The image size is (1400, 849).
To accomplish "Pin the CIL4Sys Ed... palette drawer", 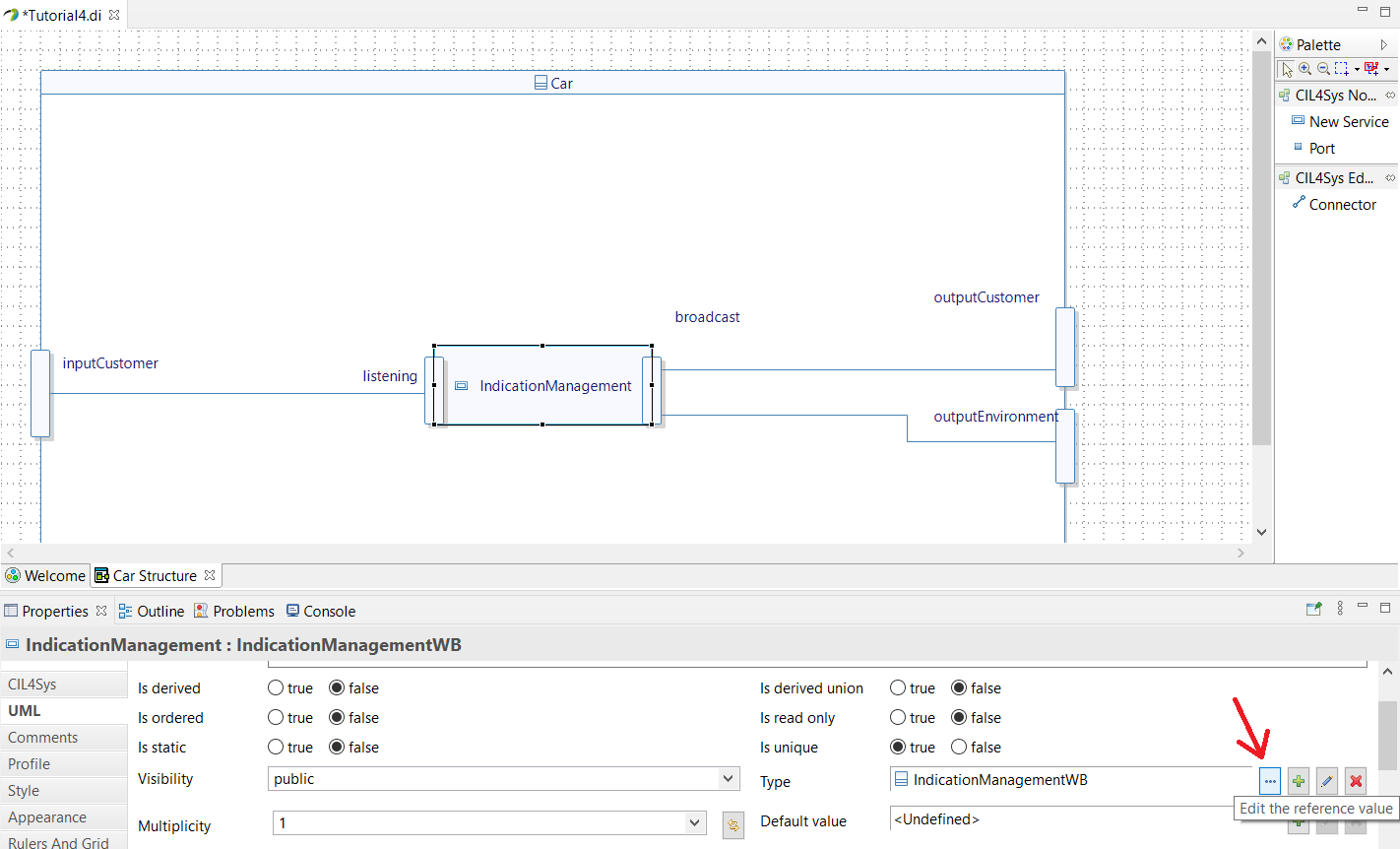I will click(1390, 178).
